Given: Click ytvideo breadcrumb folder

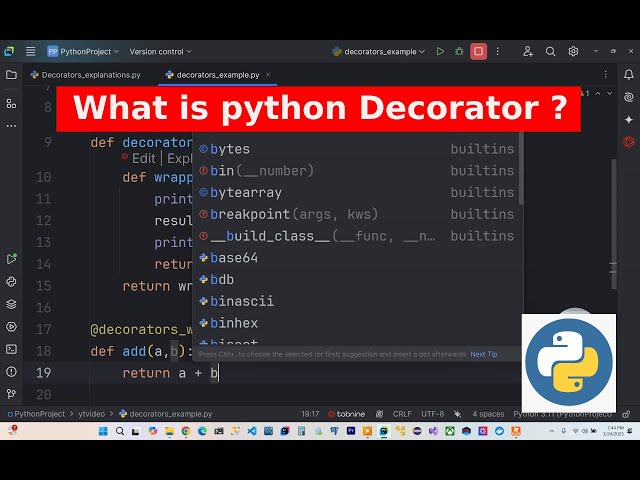Looking at the screenshot, I should click(91, 414).
